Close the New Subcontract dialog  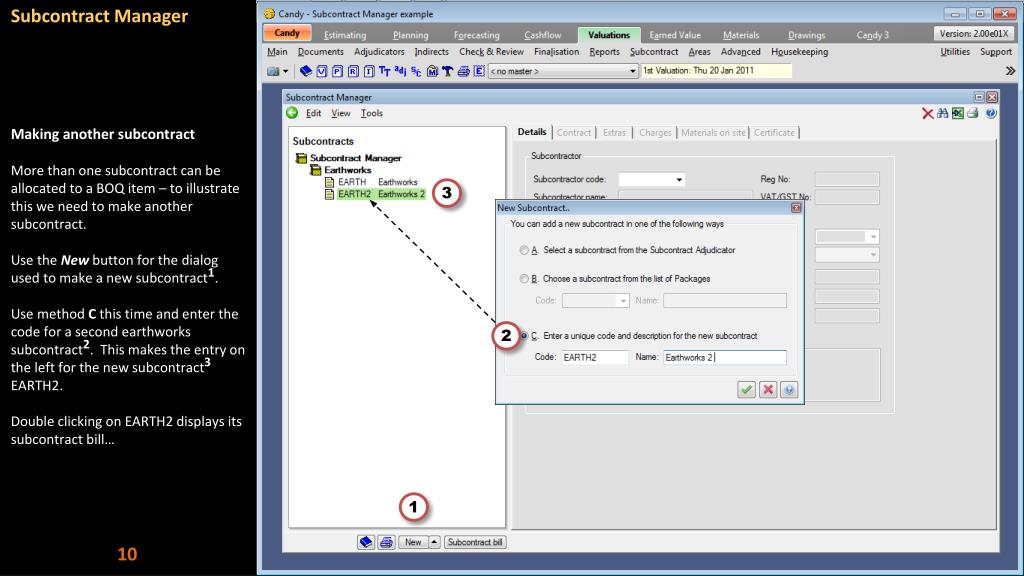(x=795, y=208)
